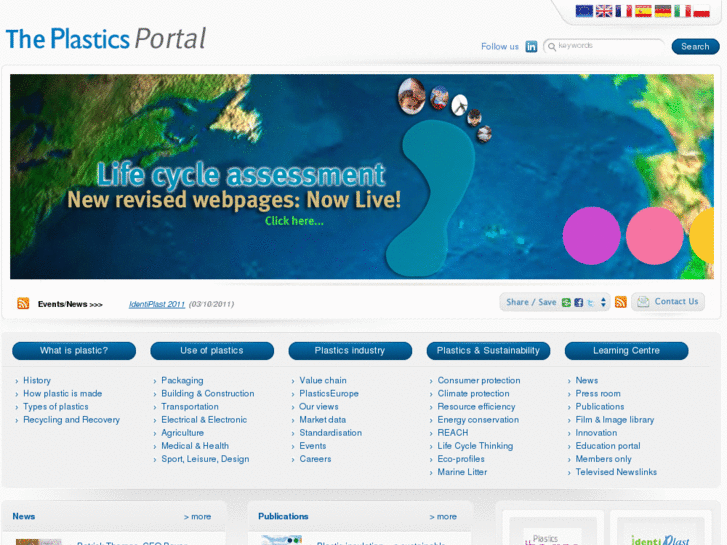Open 'Climate protection'

pyautogui.click(x=473, y=393)
